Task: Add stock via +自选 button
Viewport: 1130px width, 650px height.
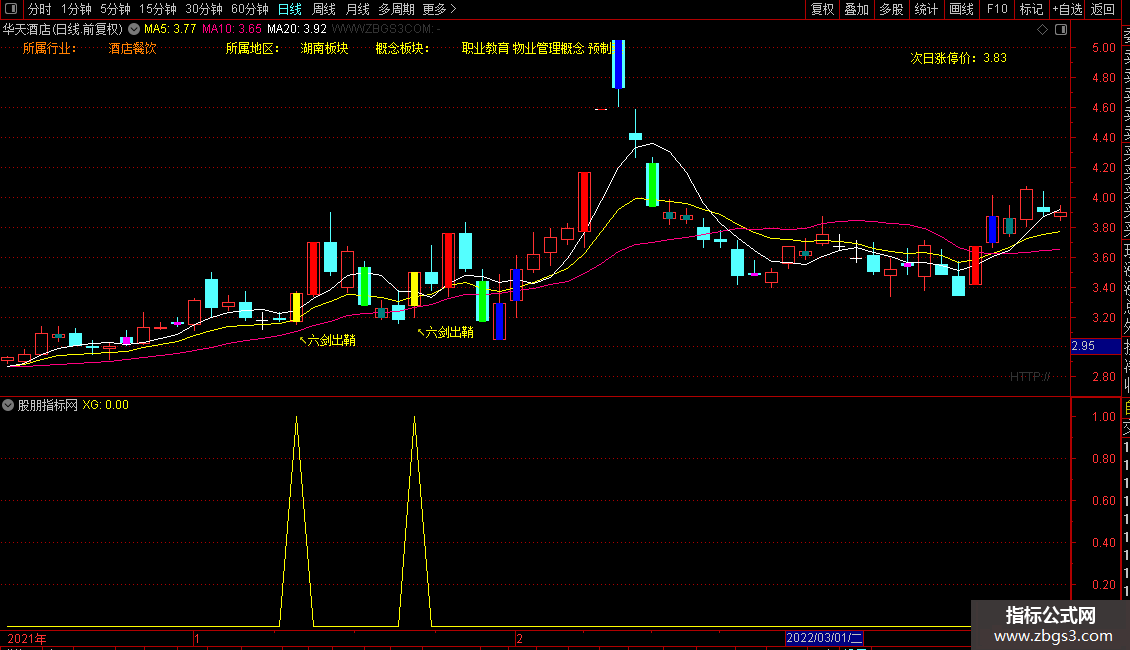Action: pos(1067,9)
